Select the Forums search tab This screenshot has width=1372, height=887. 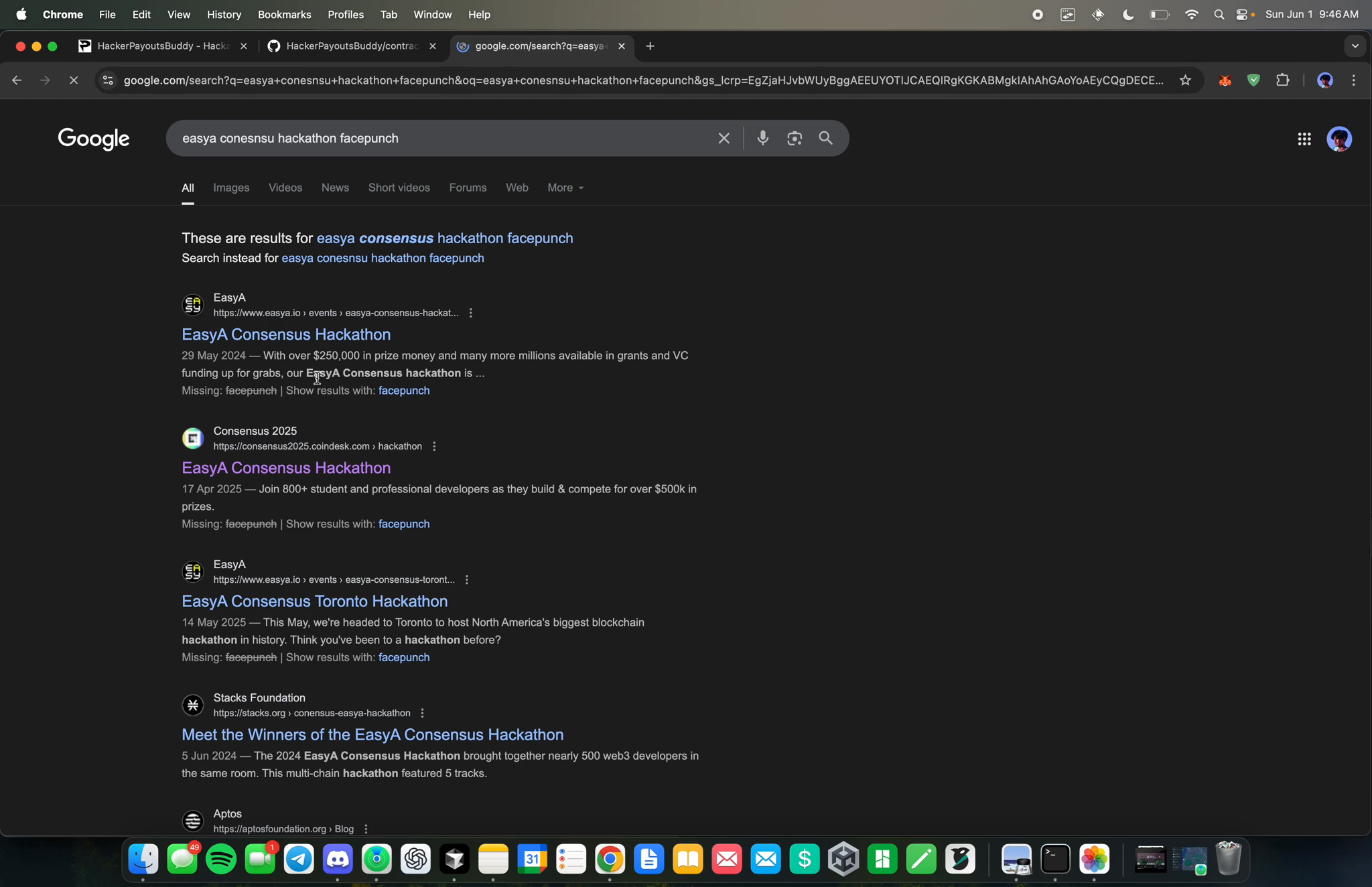pos(468,188)
